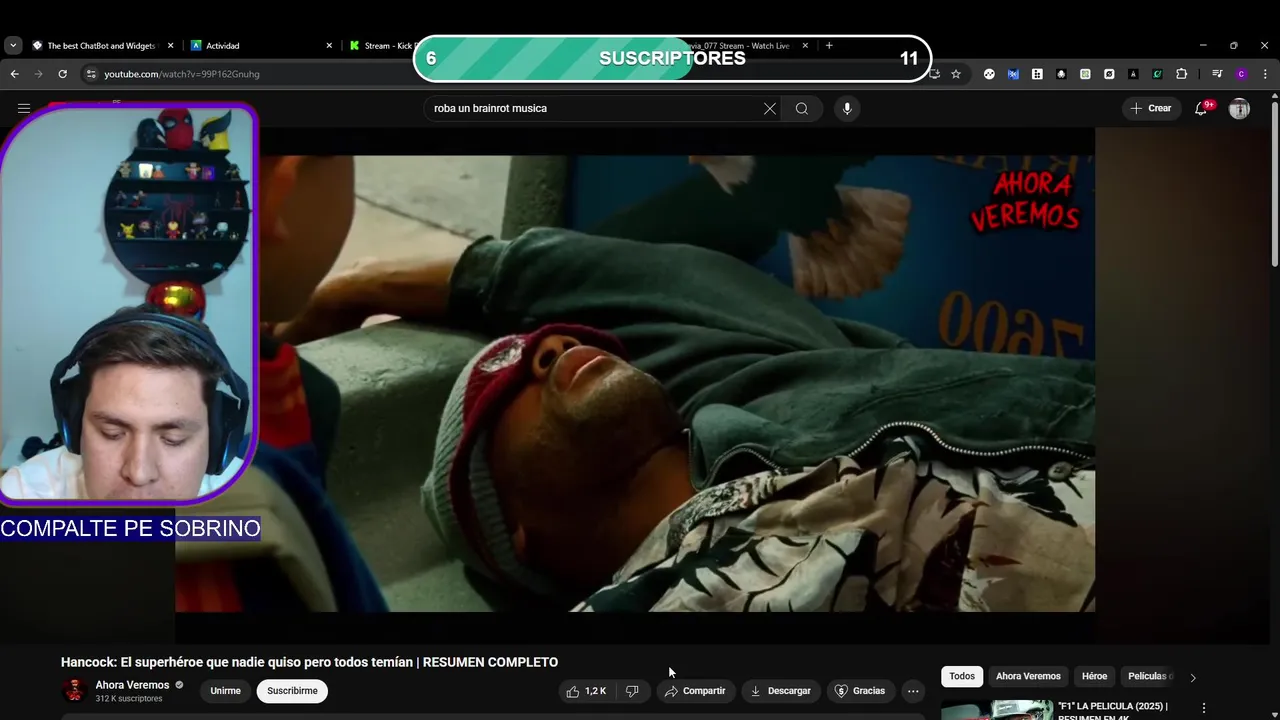This screenshot has height=720, width=1280.
Task: Open the black ghost-shaped extension icon
Action: point(1061,74)
